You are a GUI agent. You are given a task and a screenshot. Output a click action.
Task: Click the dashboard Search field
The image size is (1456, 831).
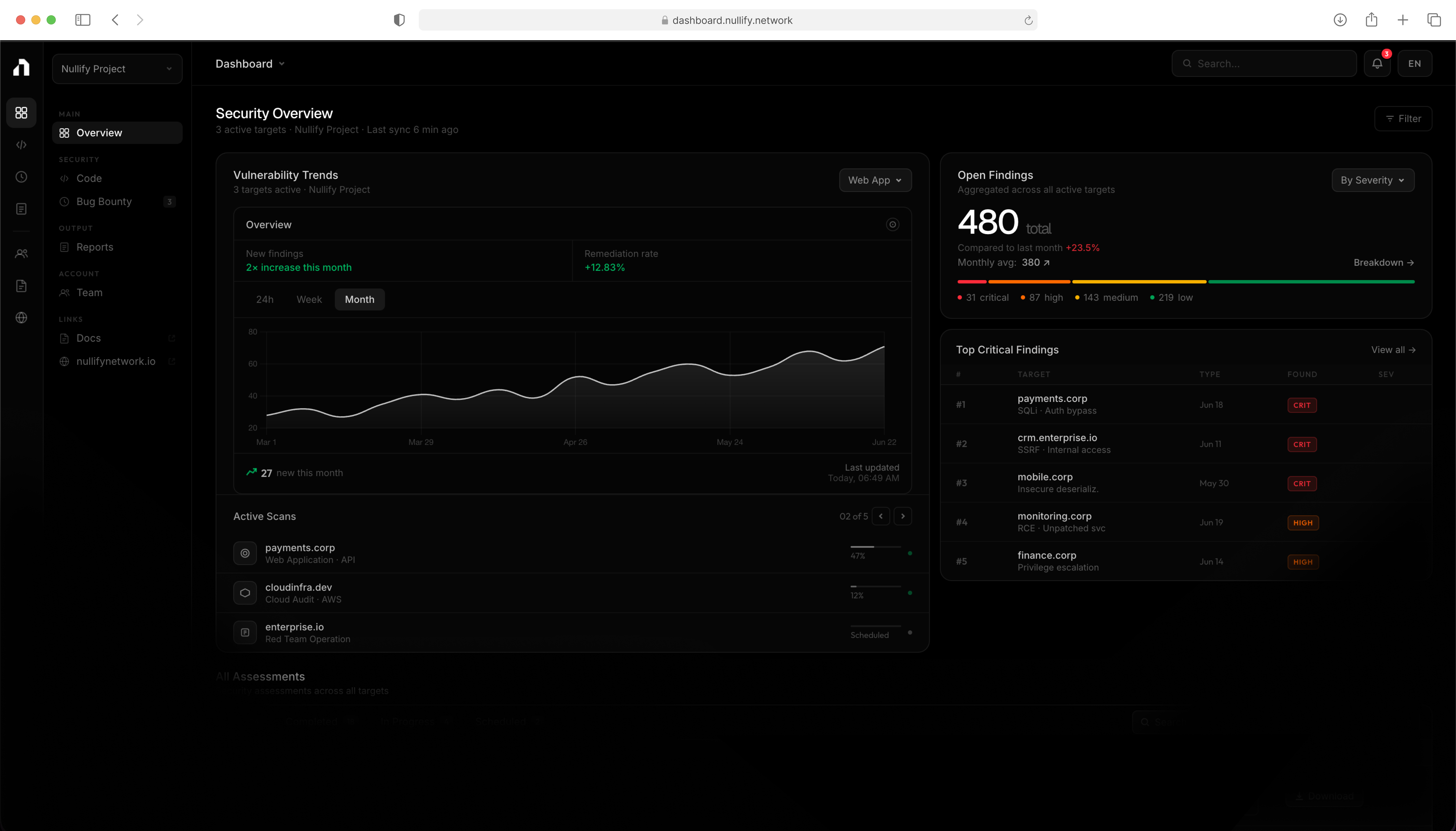tap(1264, 63)
